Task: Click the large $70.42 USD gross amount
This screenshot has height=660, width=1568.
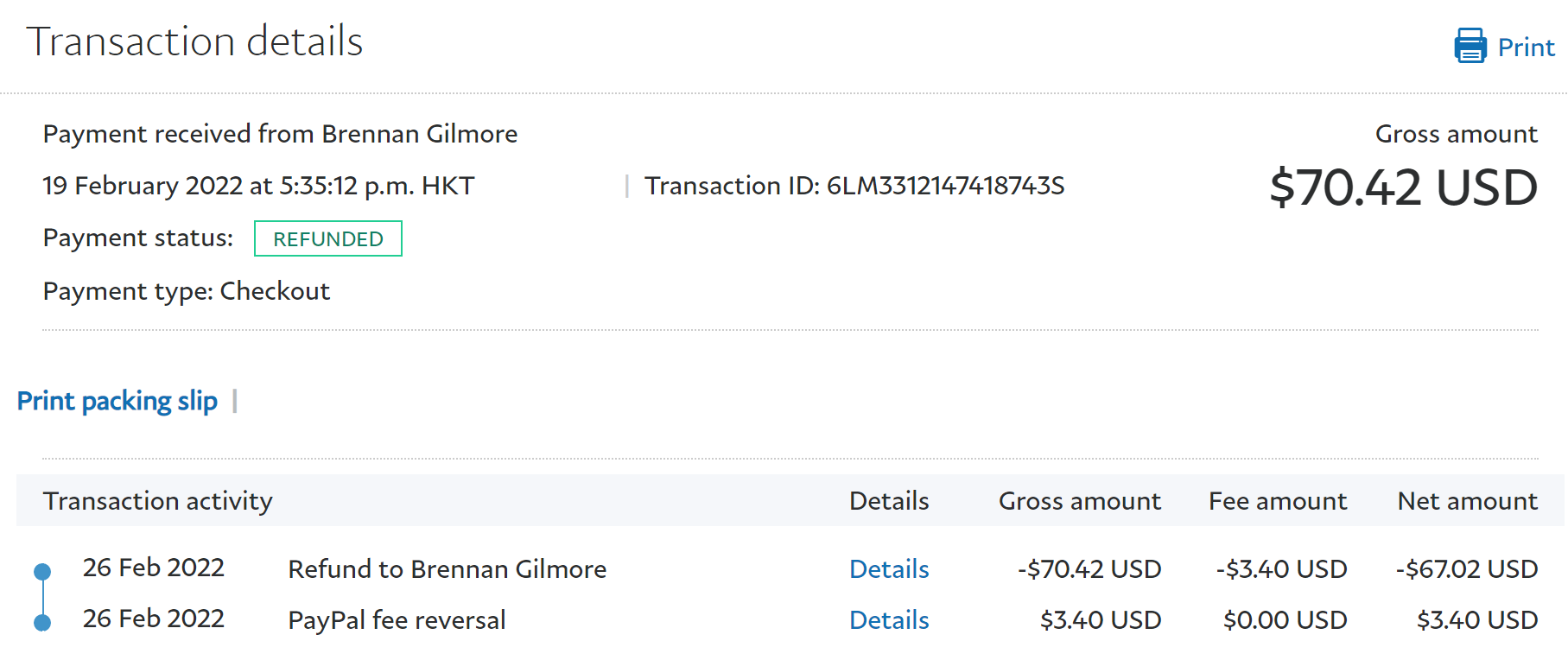Action: click(x=1403, y=187)
